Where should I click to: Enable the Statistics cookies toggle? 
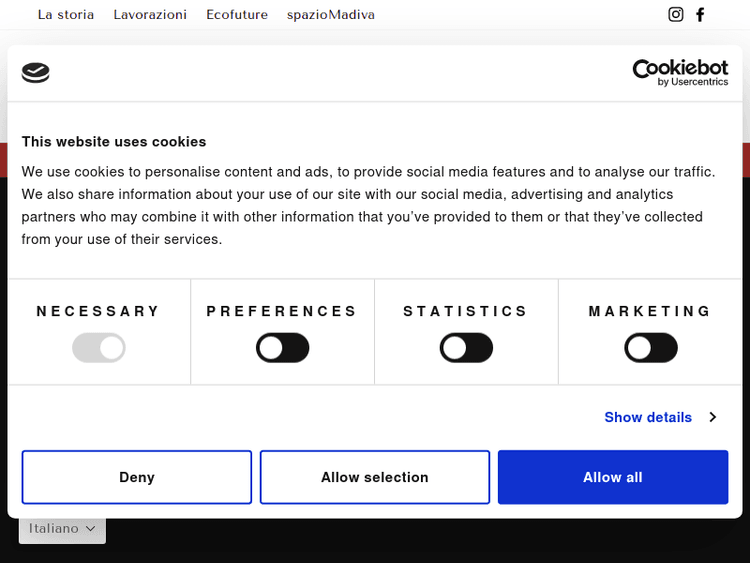(467, 348)
